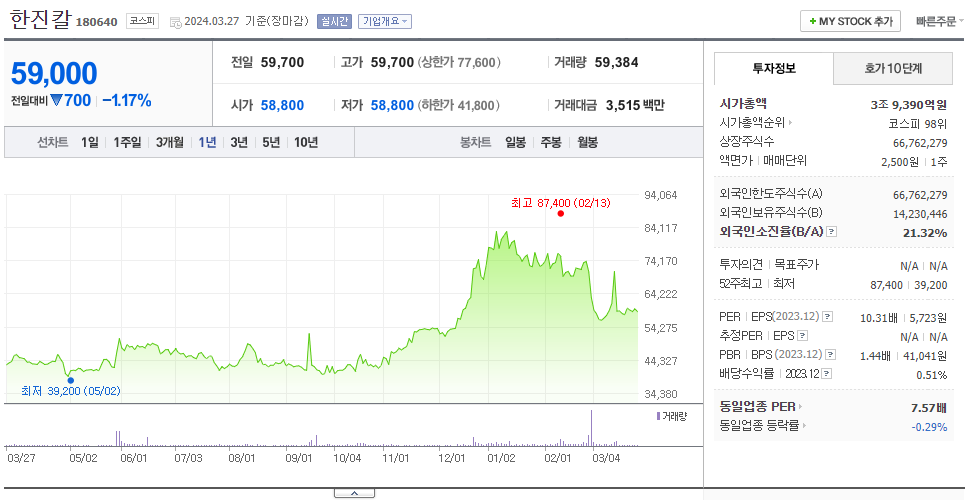Click the 52주최고 label
This screenshot has width=968, height=500.
(x=741, y=284)
